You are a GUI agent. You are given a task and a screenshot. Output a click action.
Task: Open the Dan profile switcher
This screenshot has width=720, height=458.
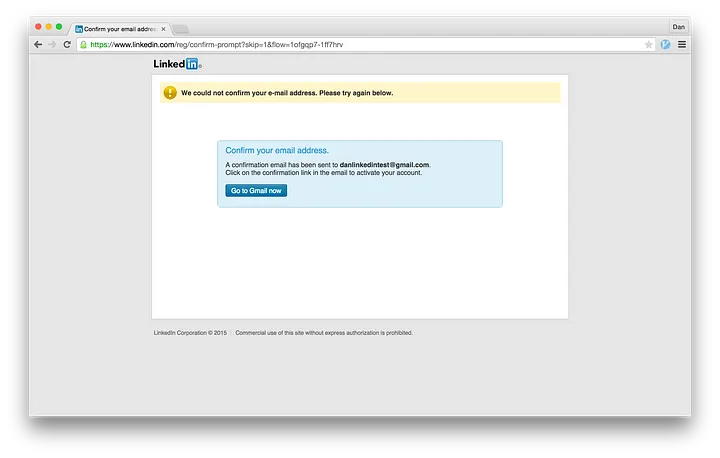tap(677, 27)
